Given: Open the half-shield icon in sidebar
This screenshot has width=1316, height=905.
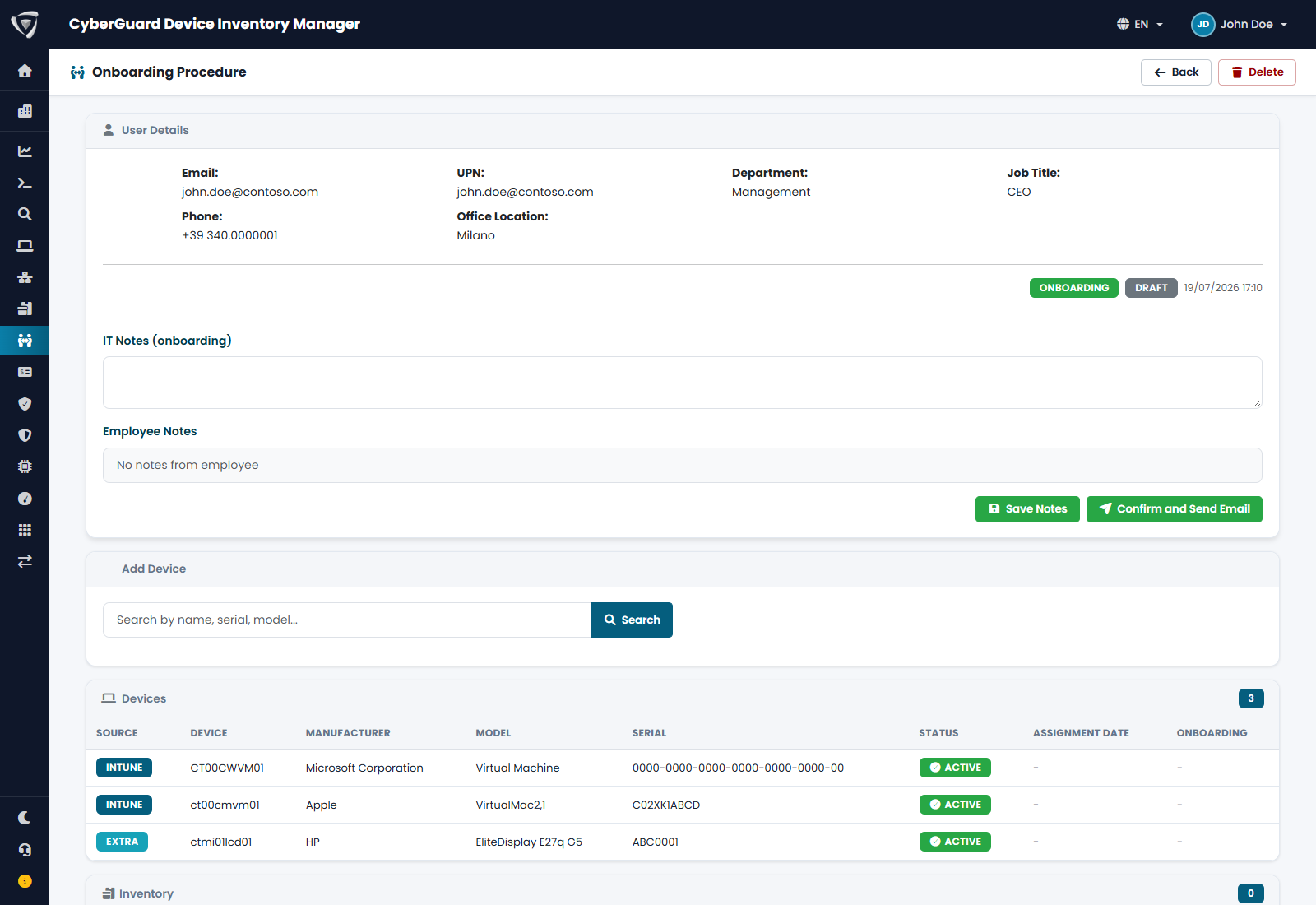Looking at the screenshot, I should pos(25,435).
